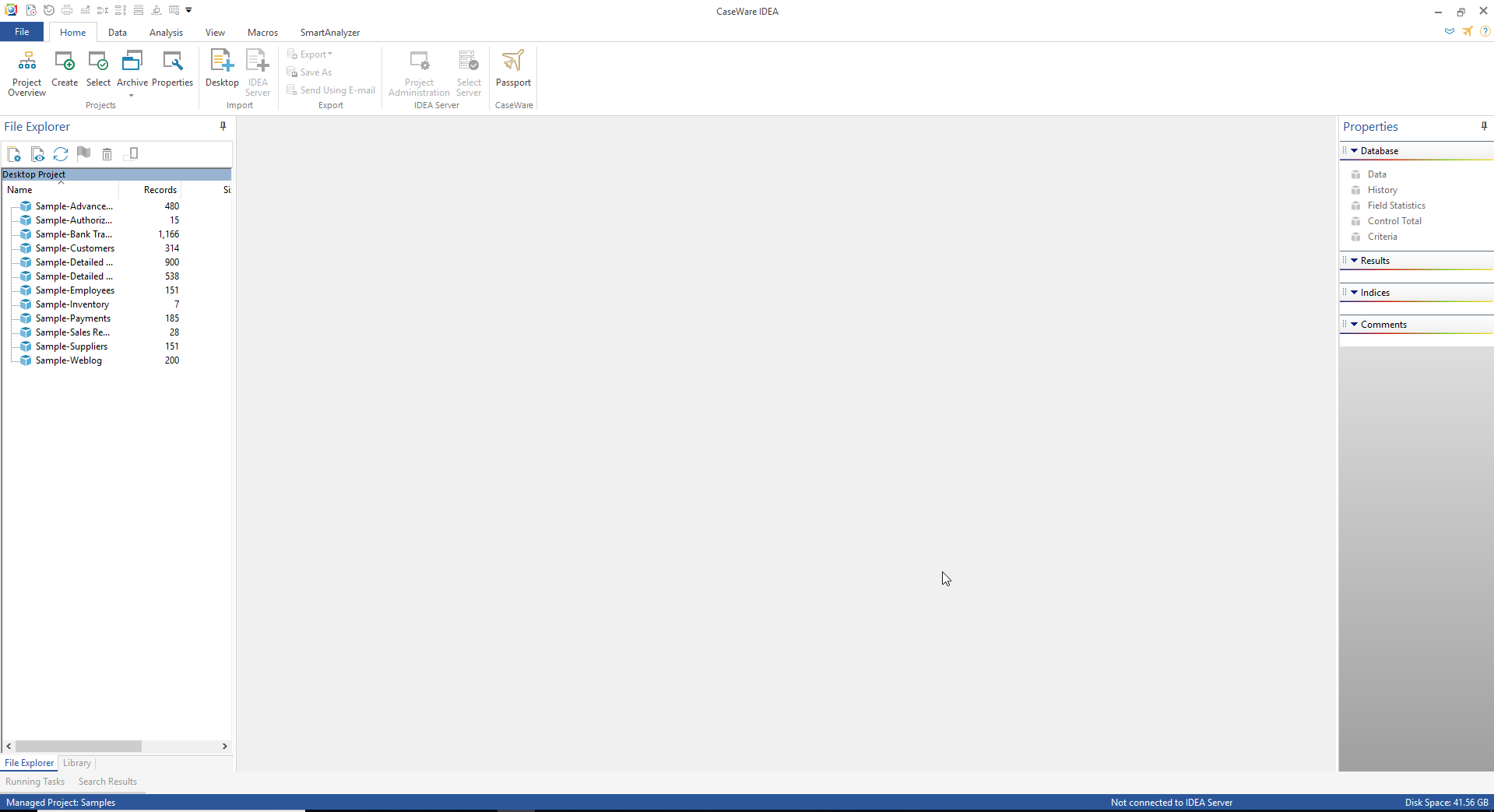
Task: Open the Running Tasks tab
Action: (35, 782)
